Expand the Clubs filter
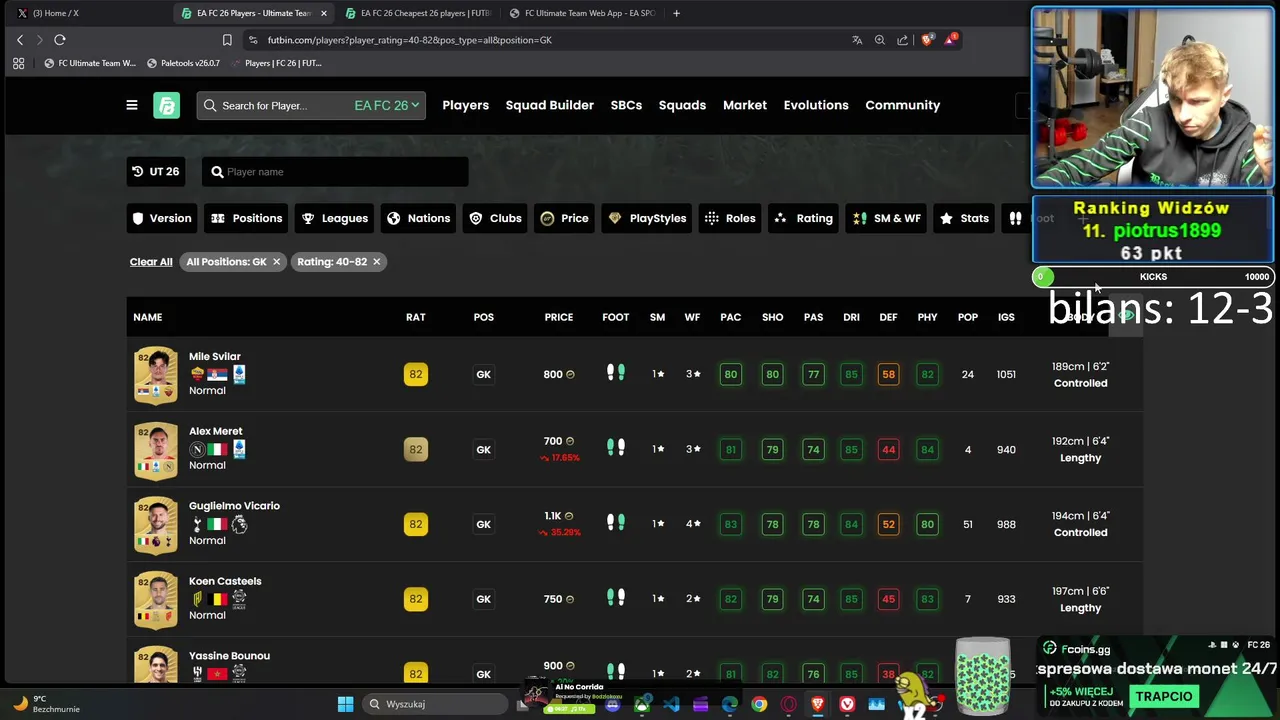Viewport: 1280px width, 720px height. 496,218
